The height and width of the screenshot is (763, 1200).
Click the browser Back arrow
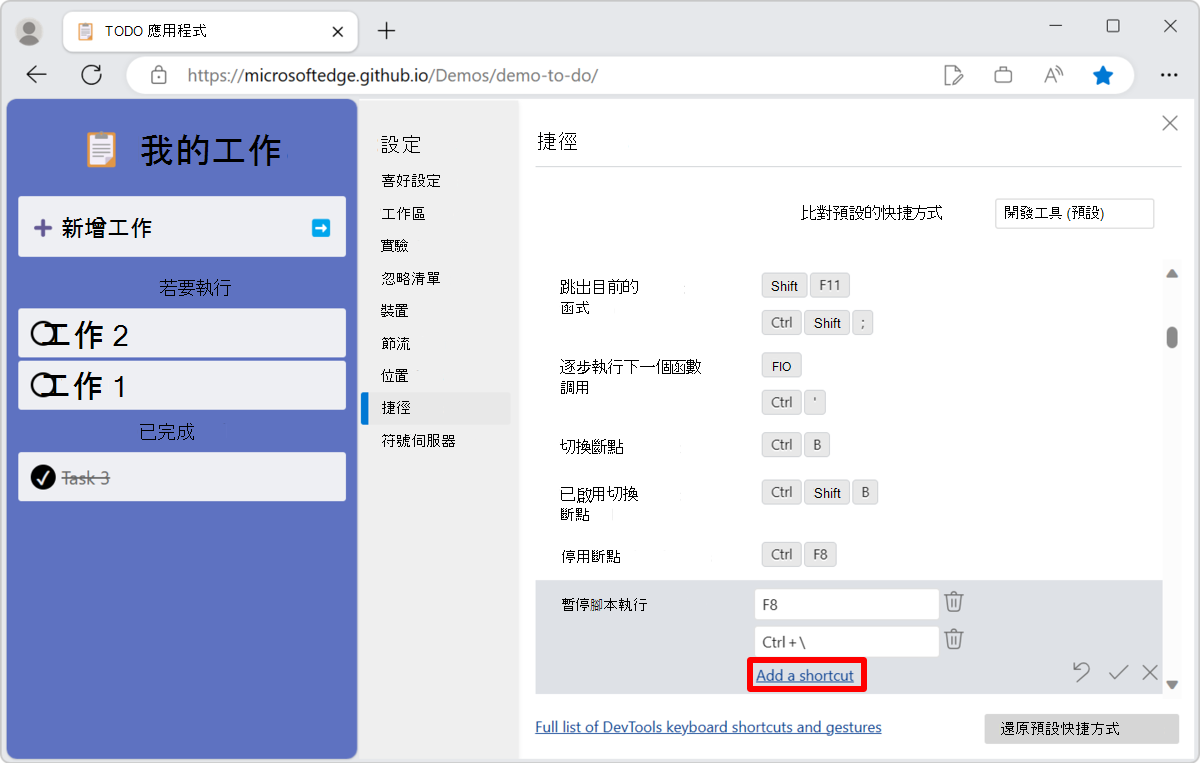click(37, 75)
